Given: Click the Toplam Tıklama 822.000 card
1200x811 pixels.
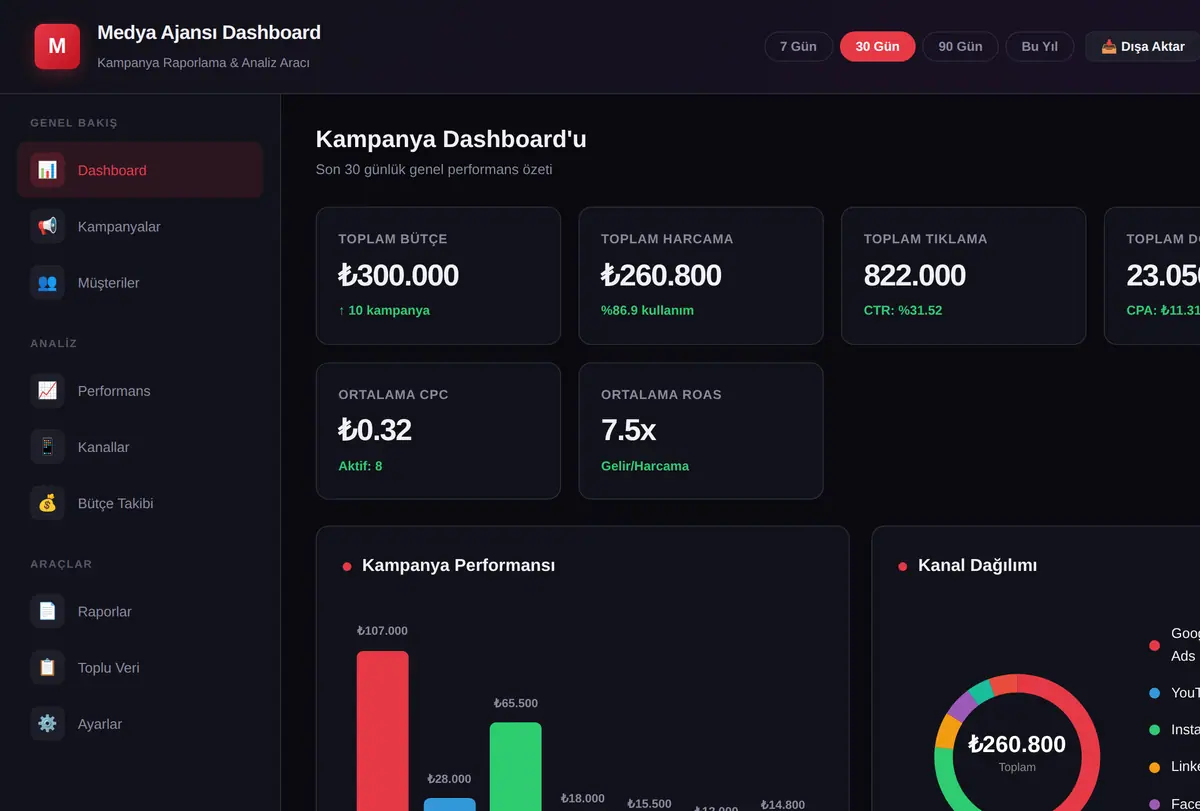Looking at the screenshot, I should click(x=963, y=275).
